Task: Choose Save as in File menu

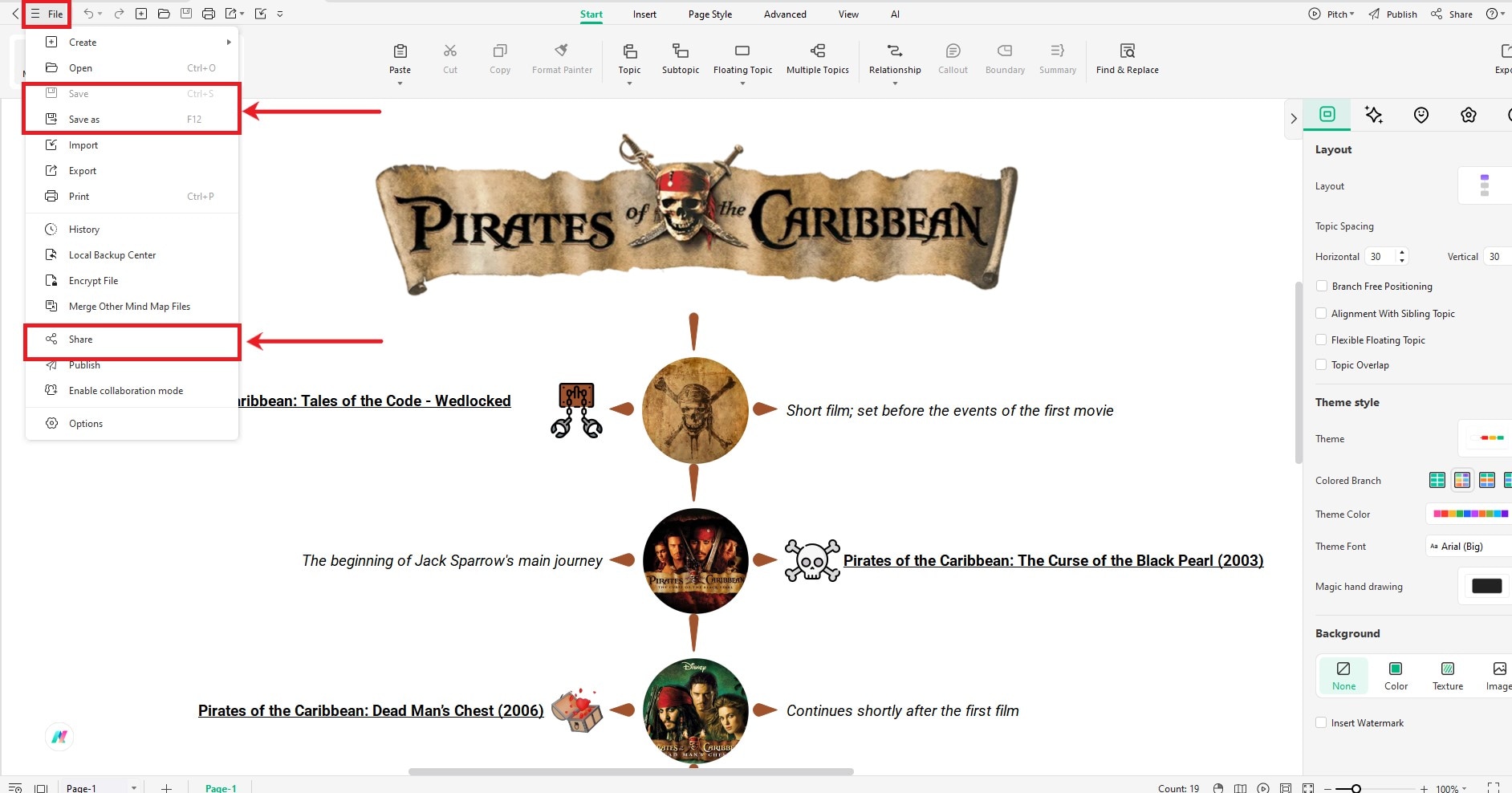Action: [132, 119]
